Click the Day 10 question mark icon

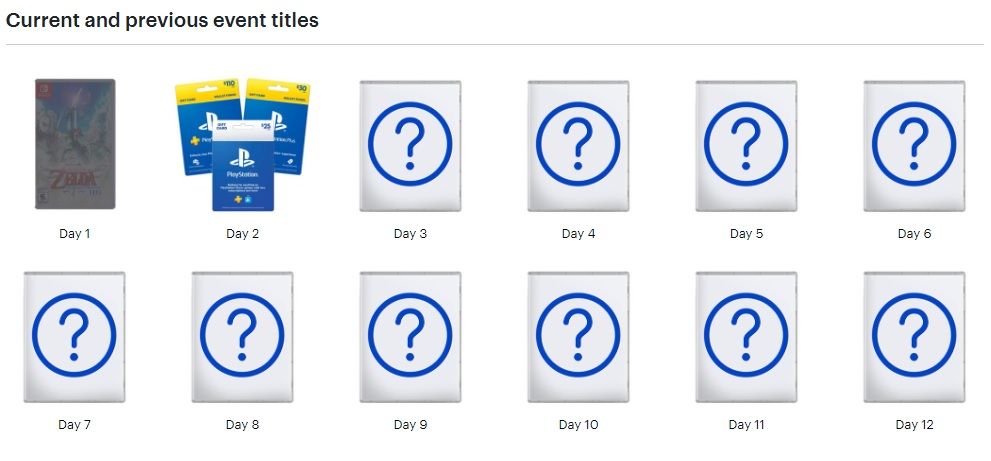[x=578, y=337]
